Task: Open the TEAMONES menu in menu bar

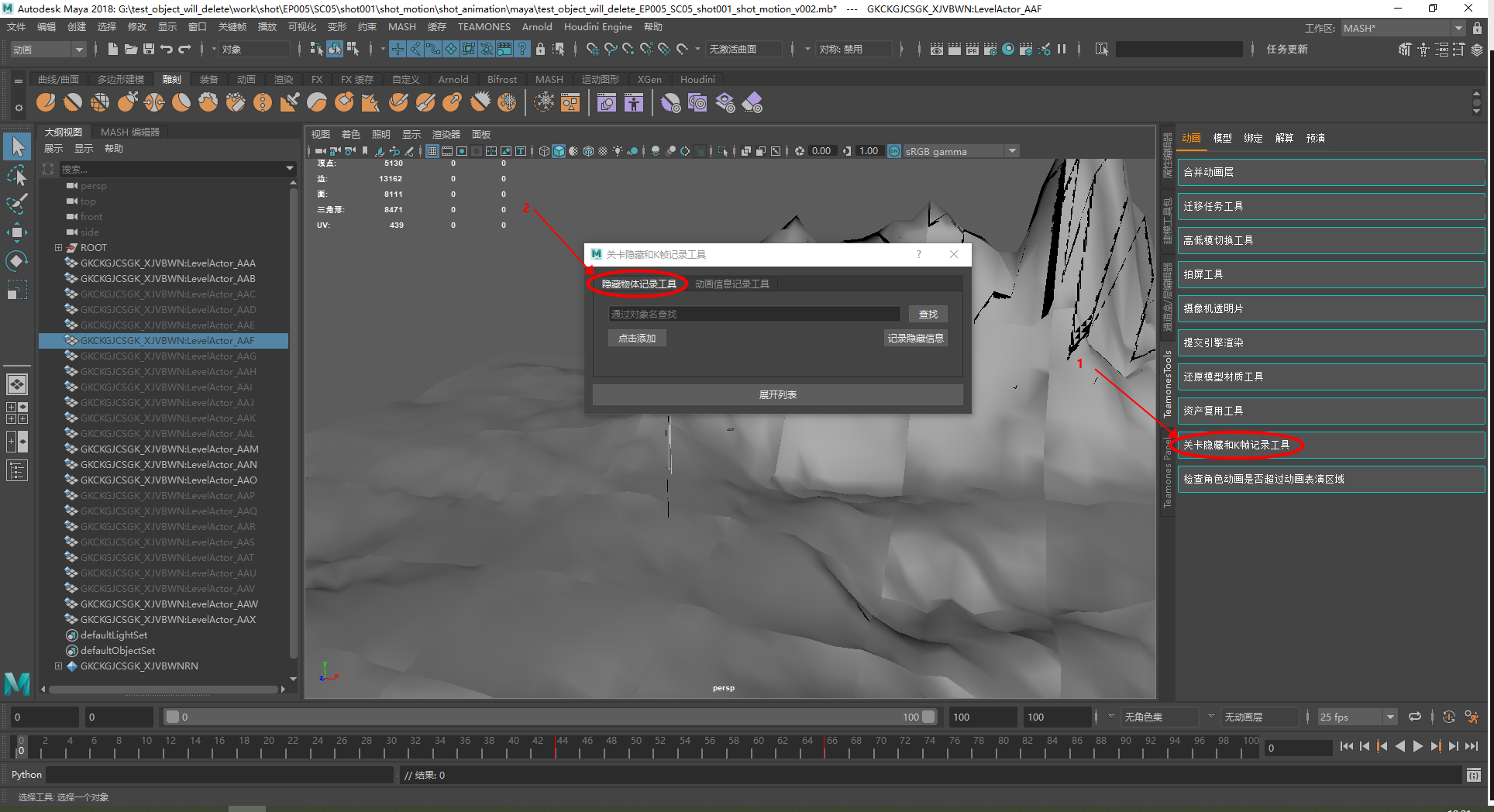Action: (484, 27)
